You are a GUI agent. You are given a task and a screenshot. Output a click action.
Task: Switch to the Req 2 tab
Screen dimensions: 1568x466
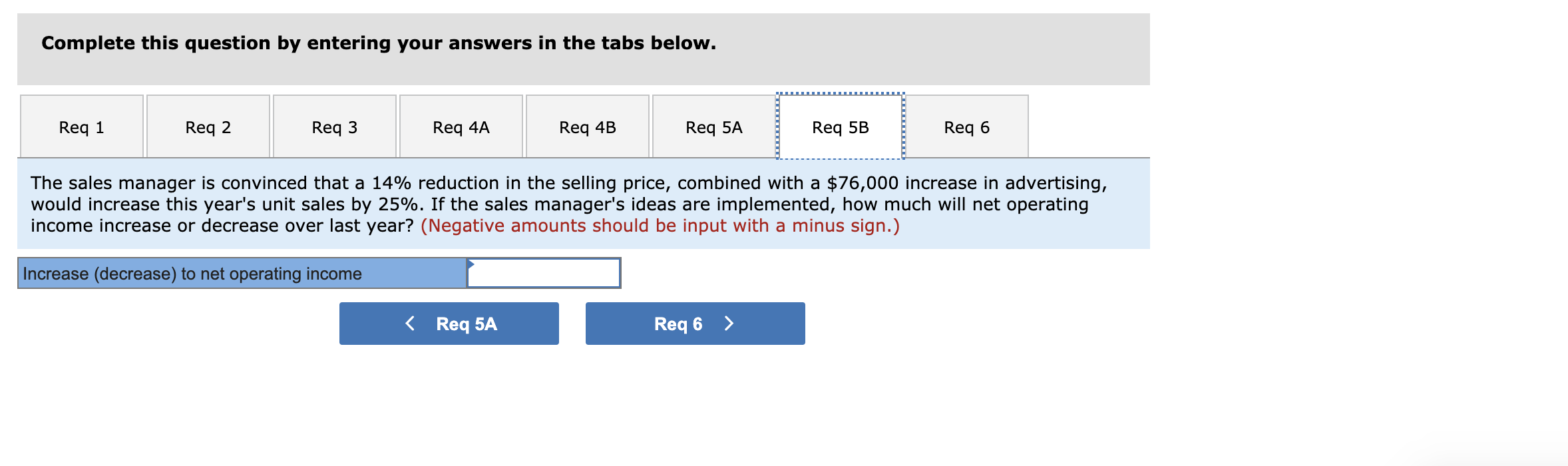208,126
